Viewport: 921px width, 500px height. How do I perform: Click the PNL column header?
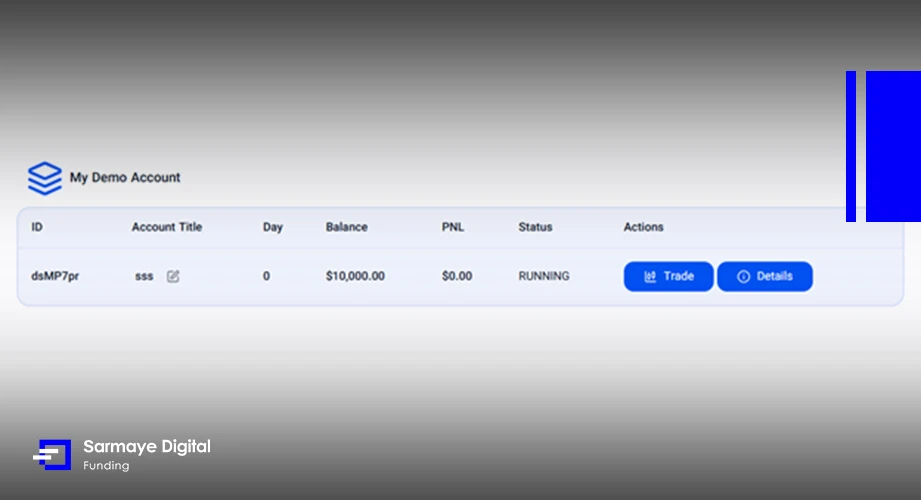pyautogui.click(x=453, y=227)
